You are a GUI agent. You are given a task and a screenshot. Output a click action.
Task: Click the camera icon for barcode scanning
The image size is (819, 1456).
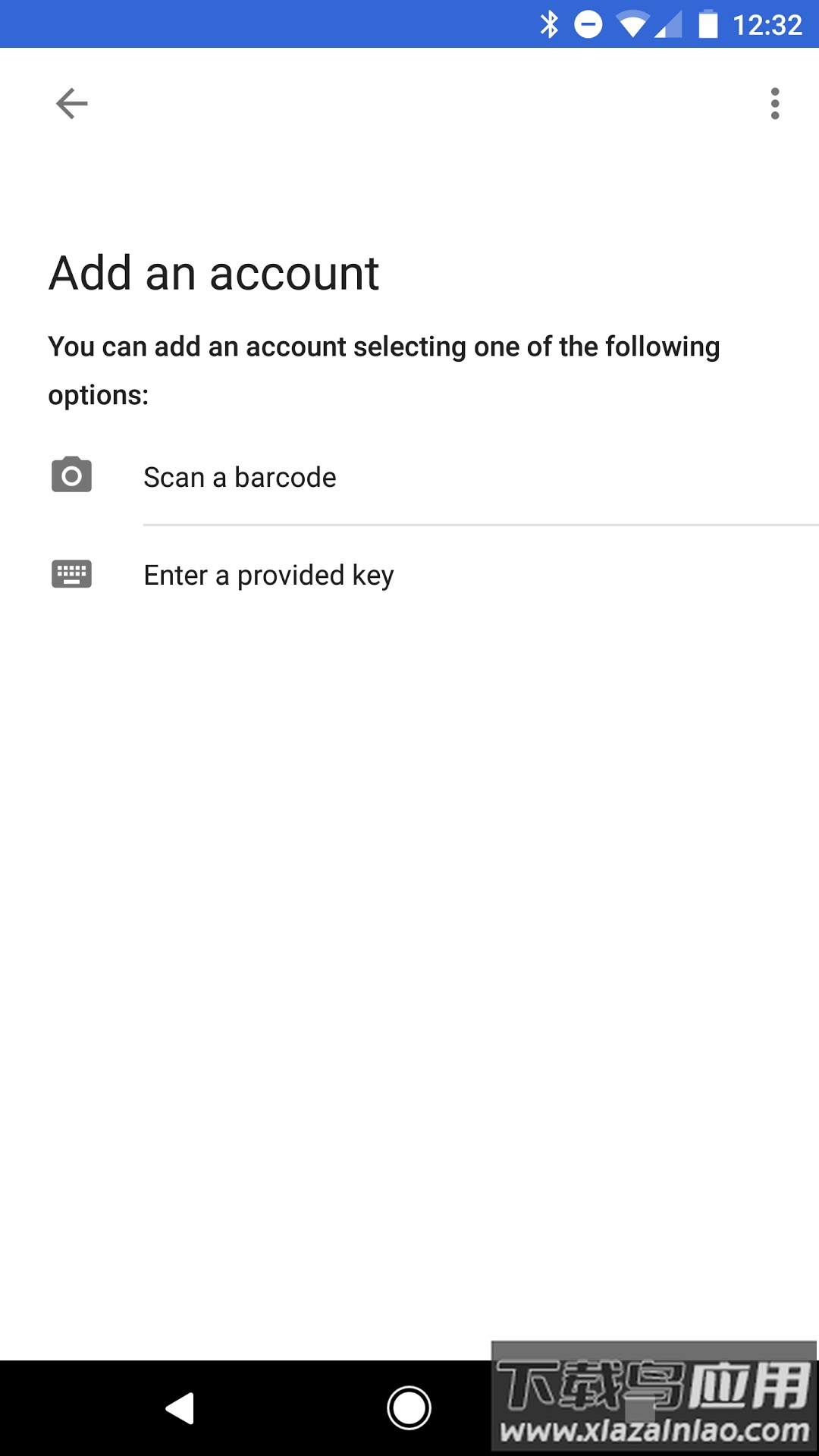(72, 475)
